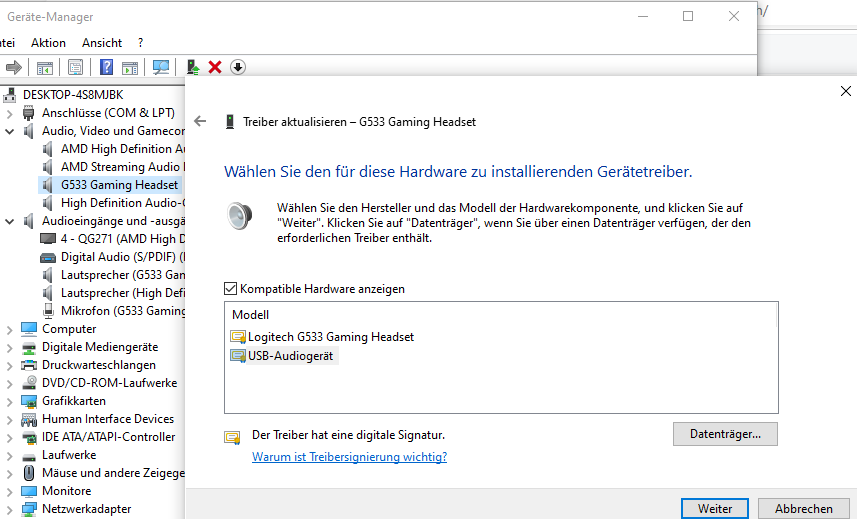Viewport: 857px width, 519px height.
Task: Select Lautsprecher (High Definition) entry
Action: tap(122, 293)
